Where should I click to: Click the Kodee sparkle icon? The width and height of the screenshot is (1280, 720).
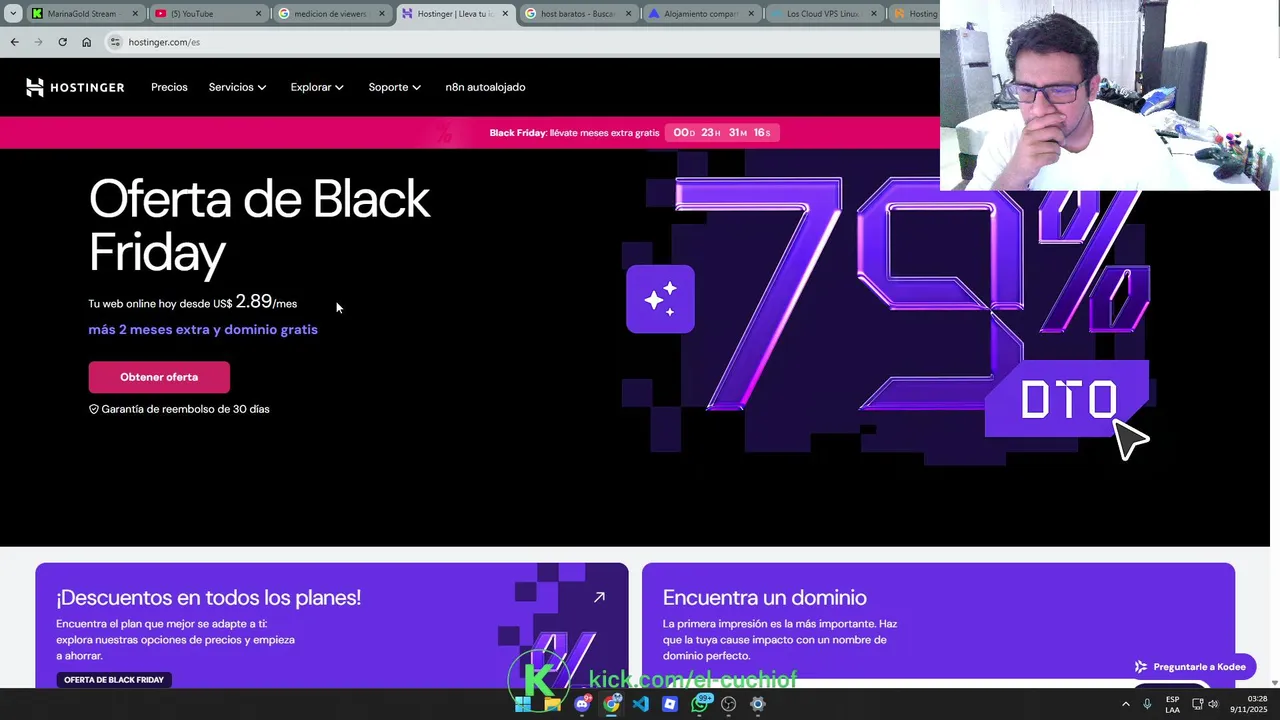coord(1141,667)
